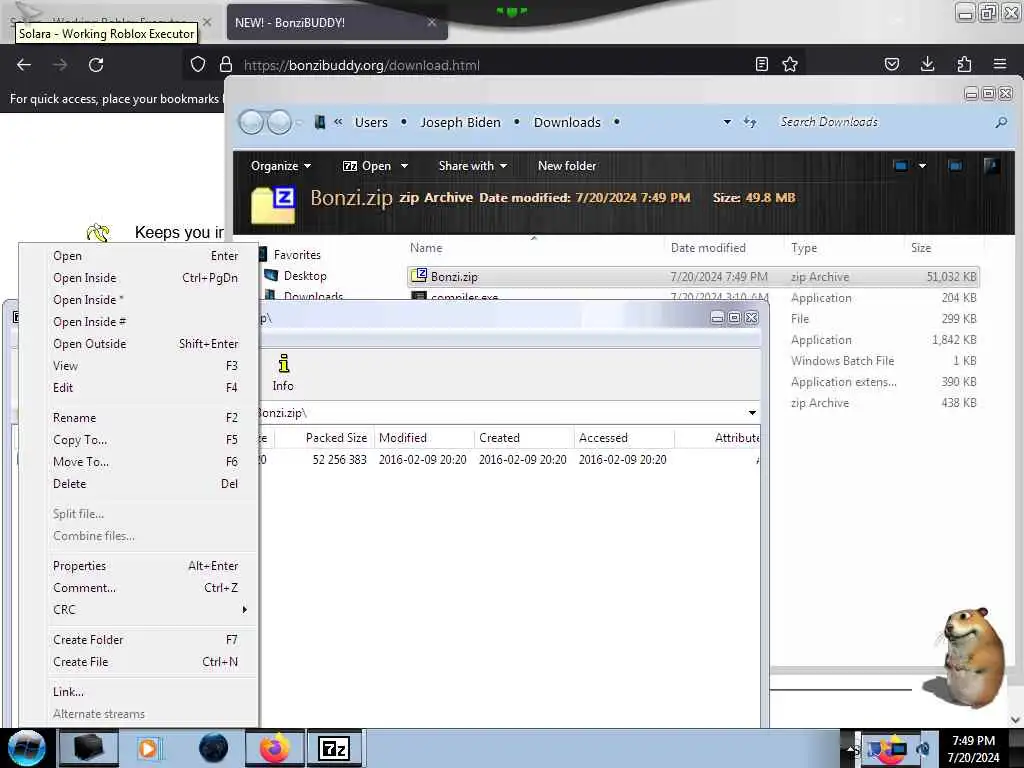
Task: Open the globe taskbar icon
Action: click(213, 748)
